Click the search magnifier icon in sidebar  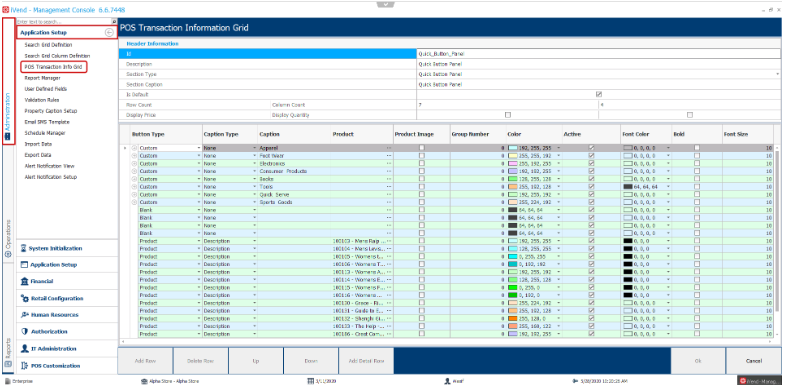[115, 22]
